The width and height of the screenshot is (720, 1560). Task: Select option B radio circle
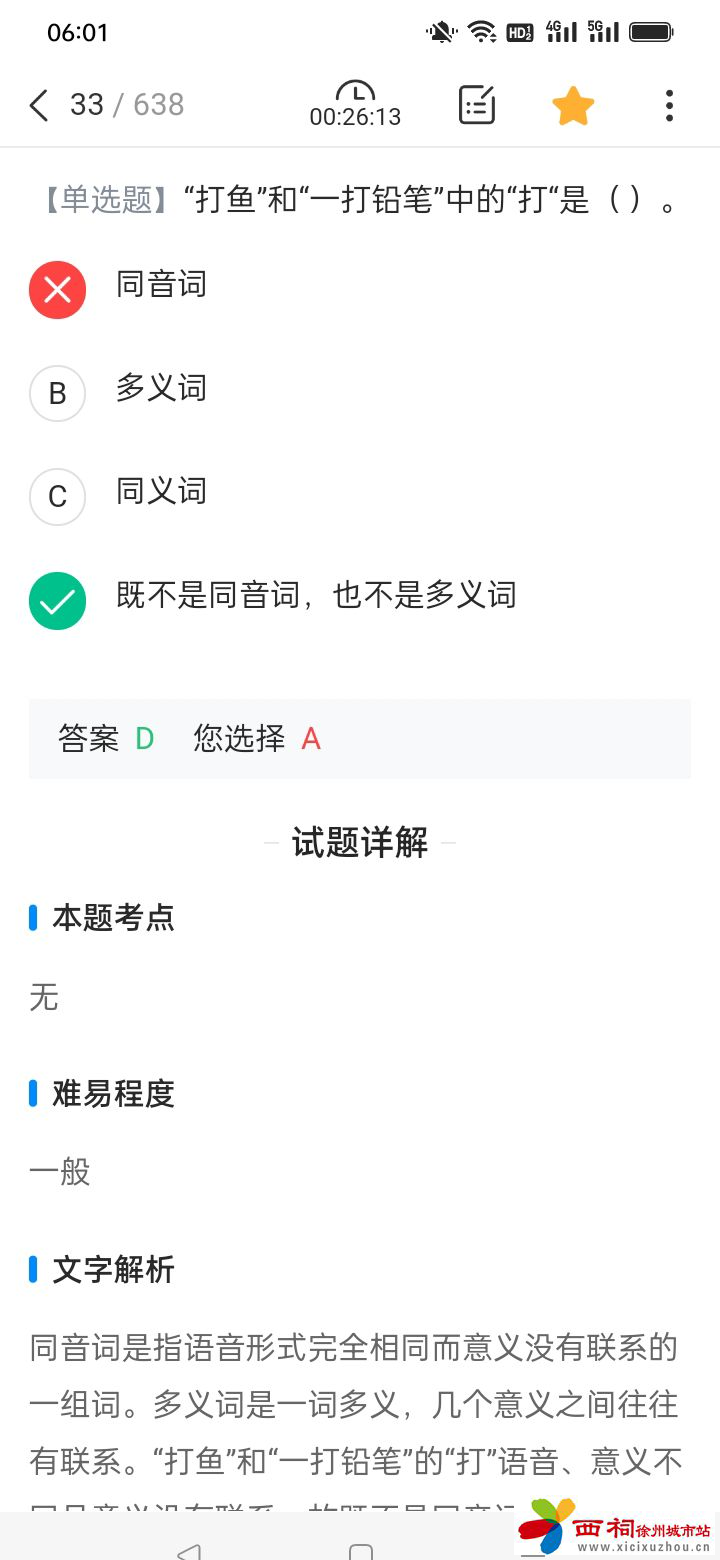coord(57,393)
